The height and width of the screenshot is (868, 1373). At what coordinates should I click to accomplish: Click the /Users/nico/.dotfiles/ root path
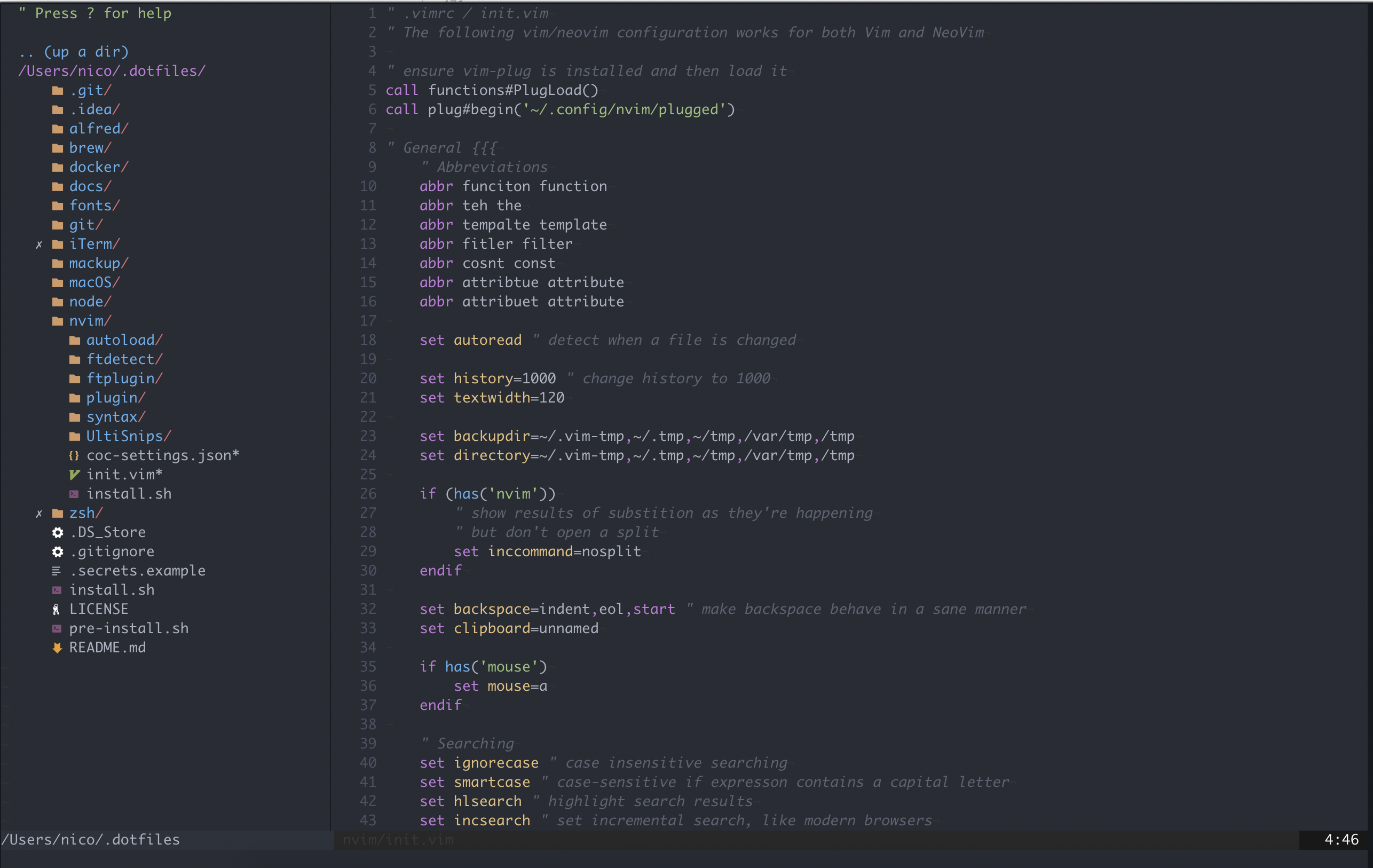pyautogui.click(x=112, y=72)
